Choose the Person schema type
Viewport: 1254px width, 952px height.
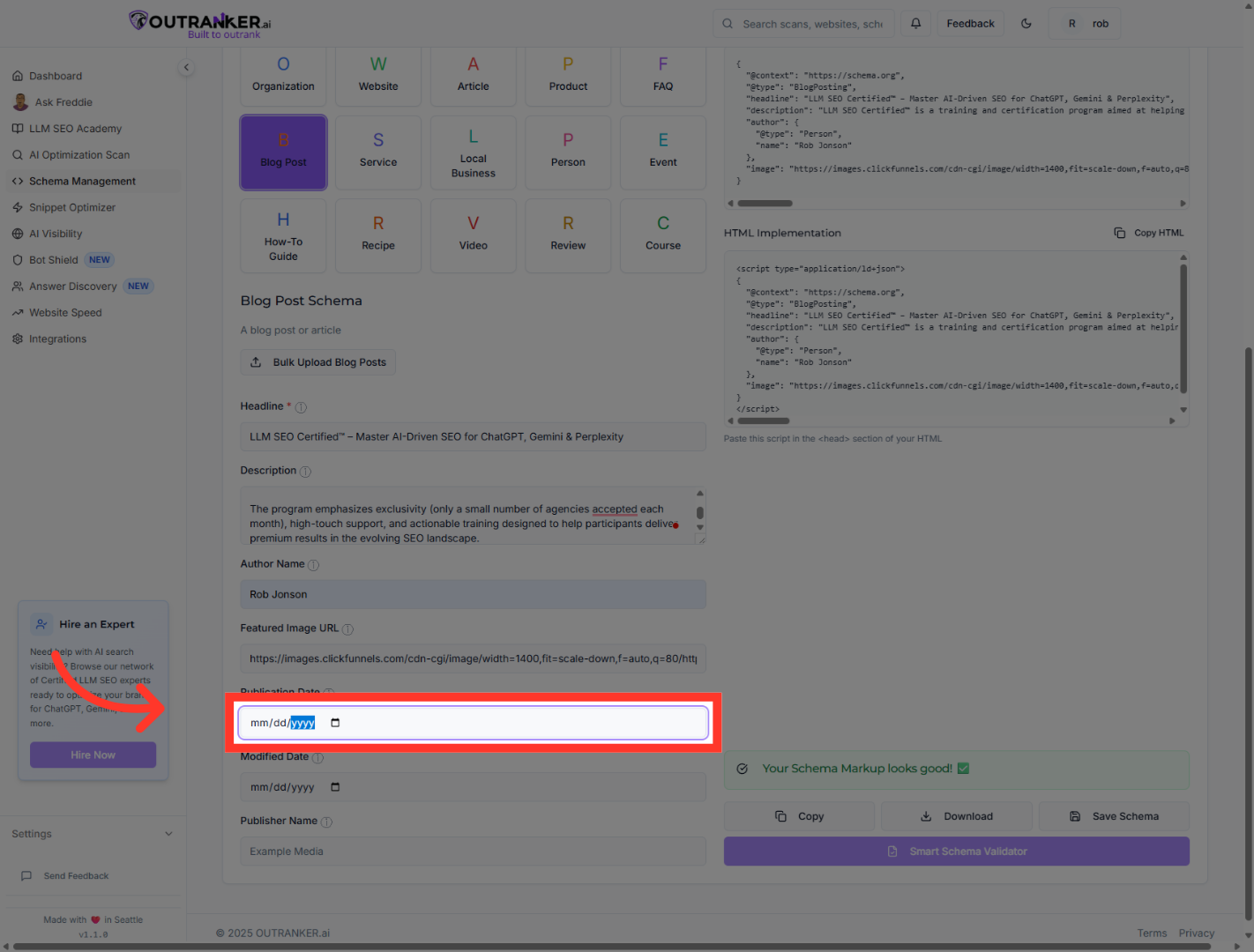[x=568, y=152]
